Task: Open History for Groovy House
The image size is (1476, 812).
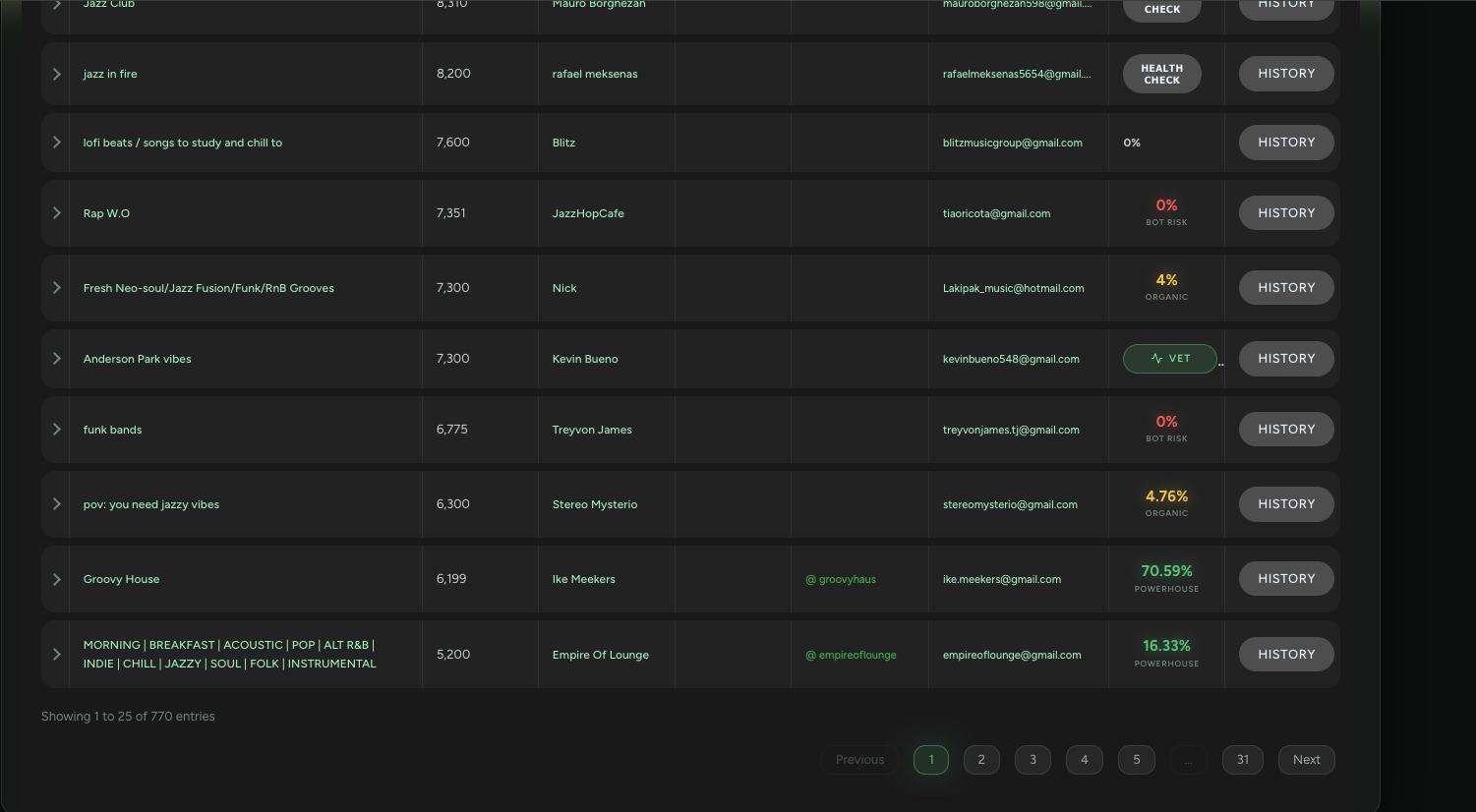Action: coord(1286,579)
